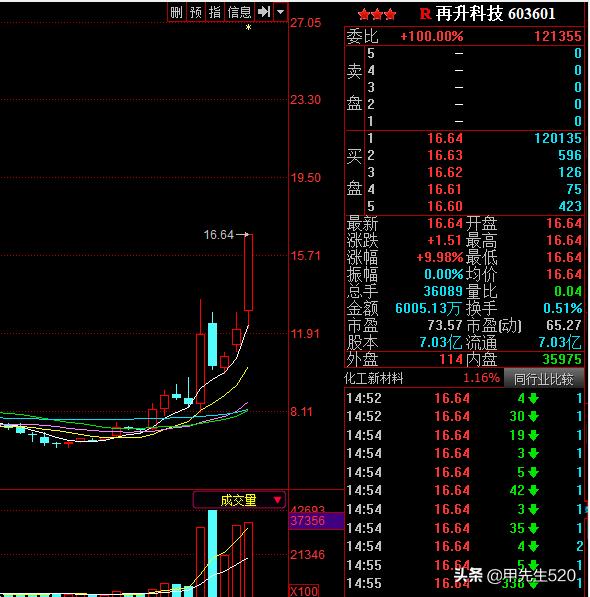Open the 信息 info button

pyautogui.click(x=239, y=13)
